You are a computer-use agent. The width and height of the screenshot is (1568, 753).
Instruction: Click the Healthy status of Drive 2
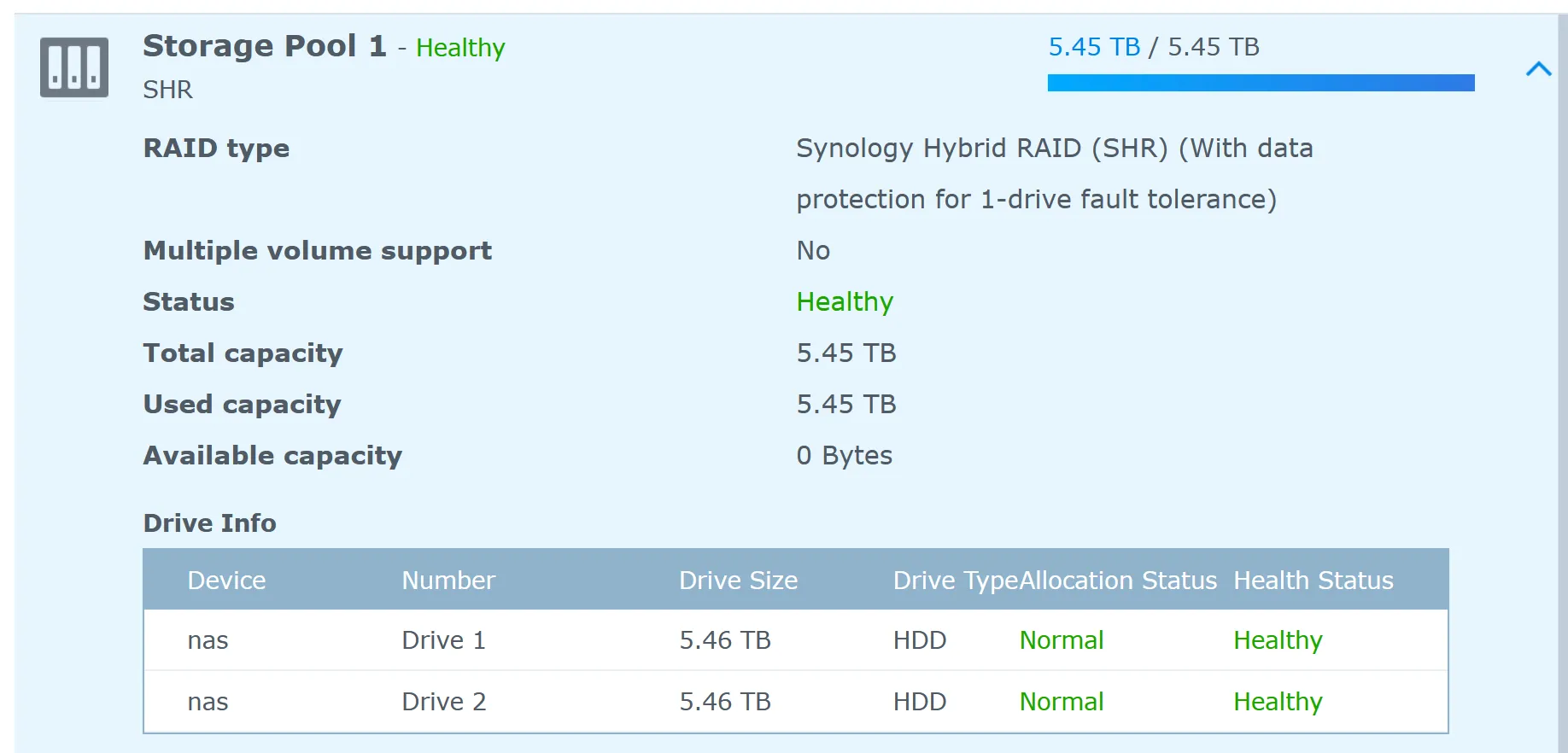coord(1278,702)
